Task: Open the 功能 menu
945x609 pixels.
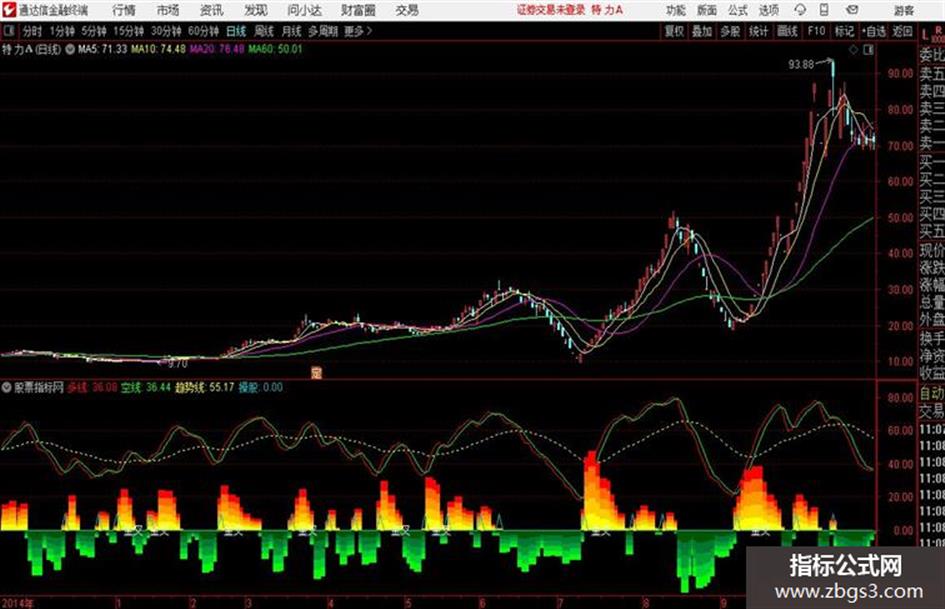Action: (x=676, y=10)
